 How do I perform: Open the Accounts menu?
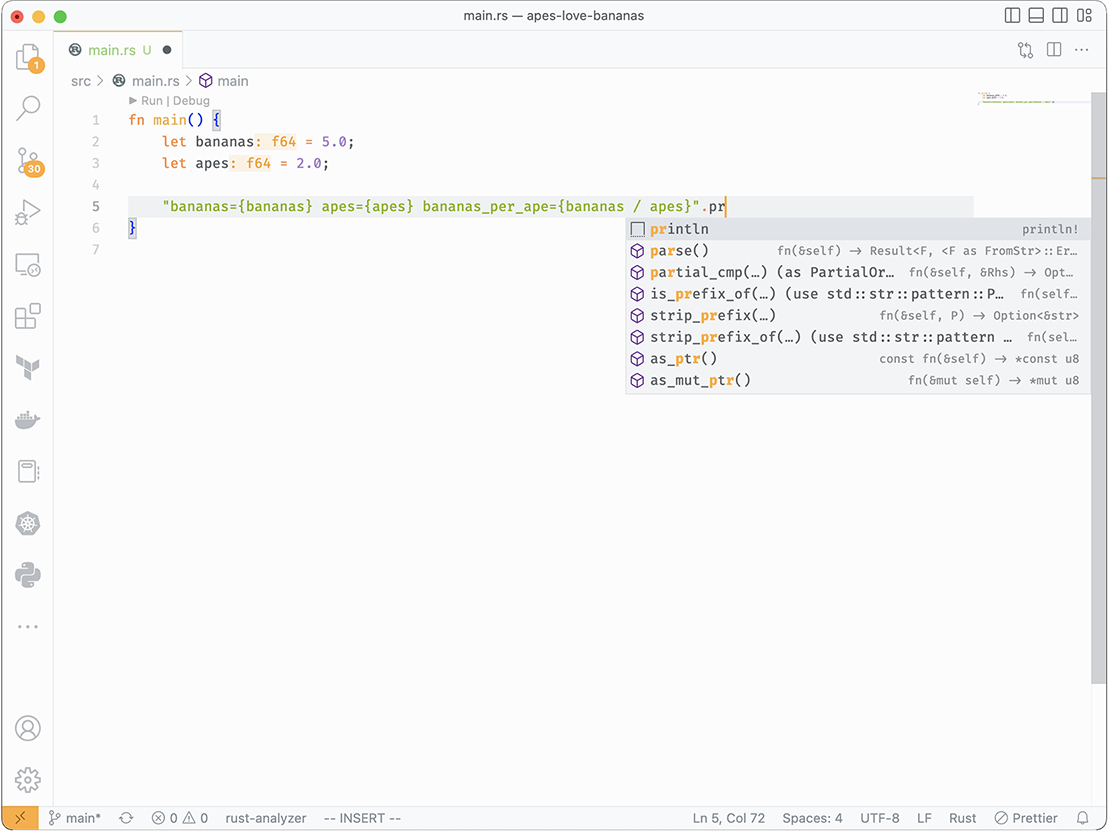[x=28, y=728]
